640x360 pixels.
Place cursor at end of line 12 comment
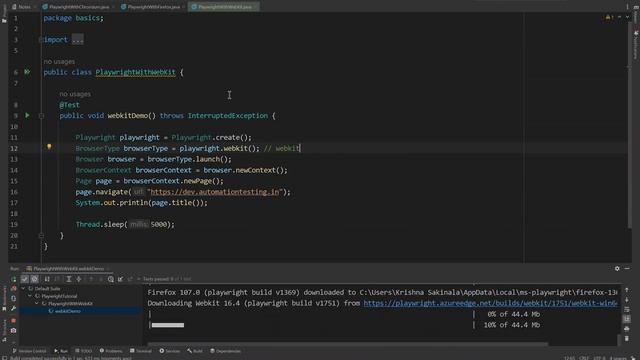click(300, 148)
